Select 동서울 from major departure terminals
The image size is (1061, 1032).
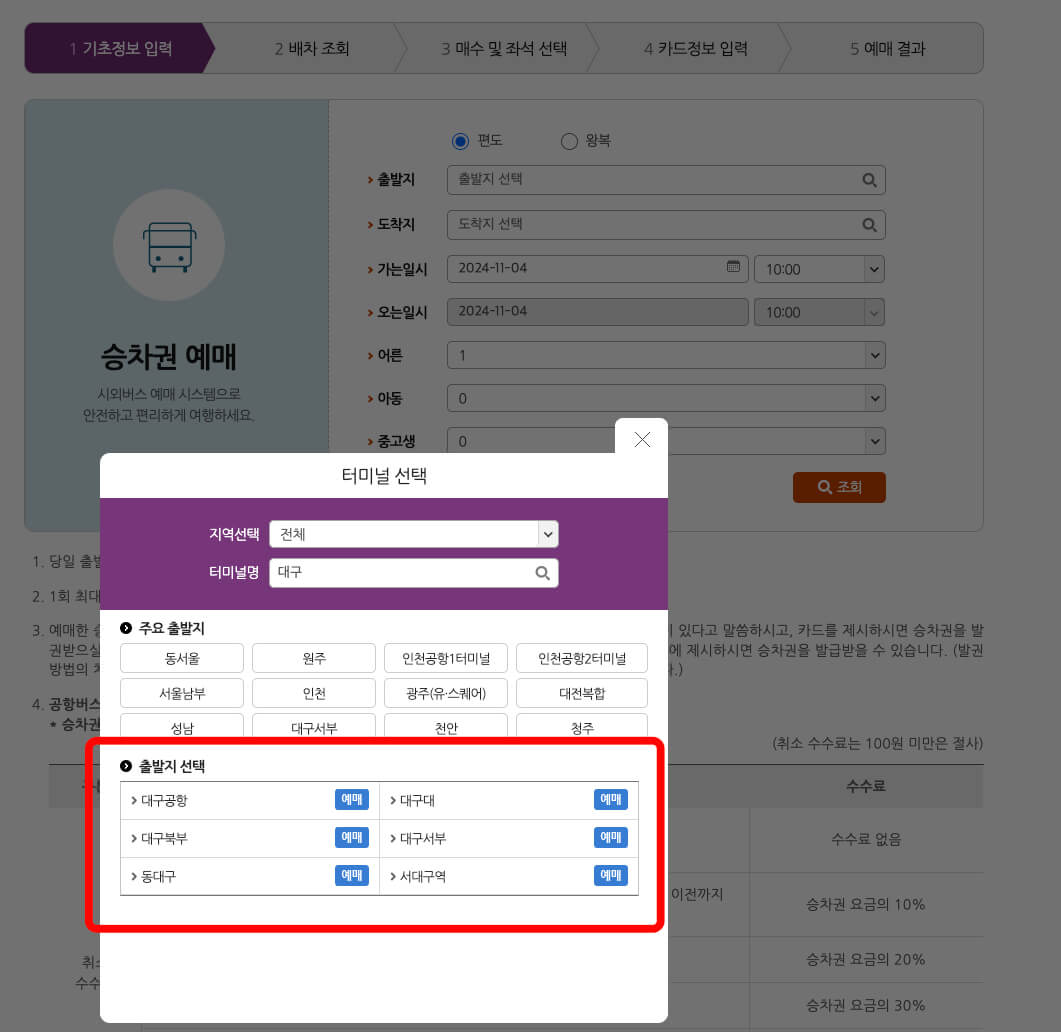(x=181, y=658)
